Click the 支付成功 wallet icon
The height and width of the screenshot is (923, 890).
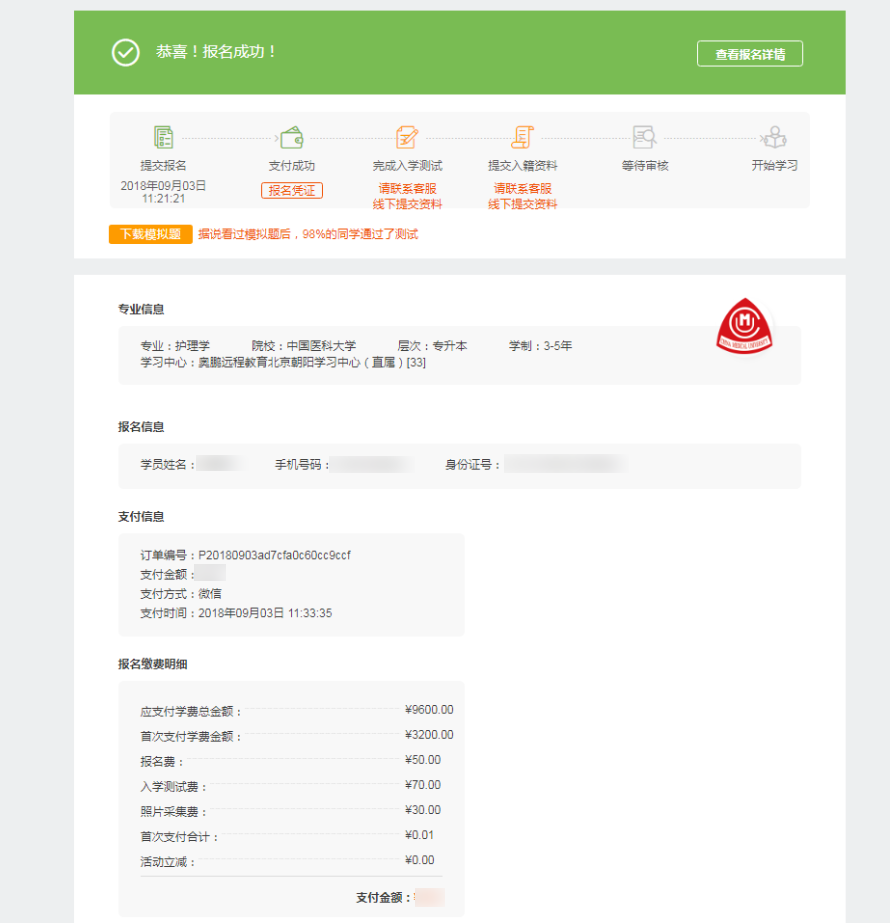coord(290,135)
